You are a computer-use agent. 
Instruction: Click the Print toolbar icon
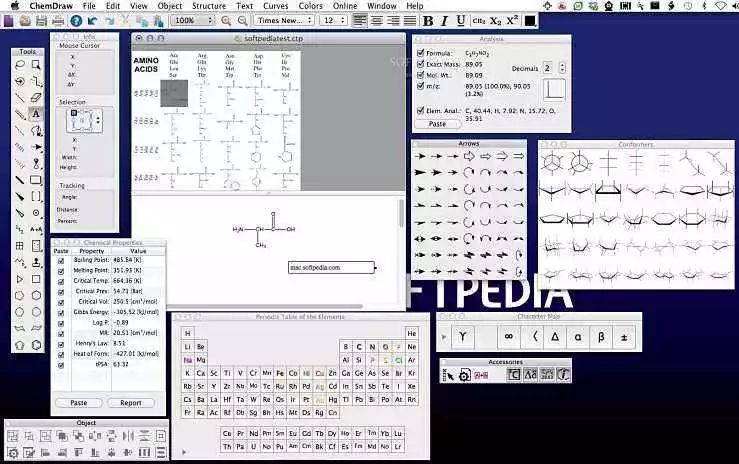click(x=58, y=21)
